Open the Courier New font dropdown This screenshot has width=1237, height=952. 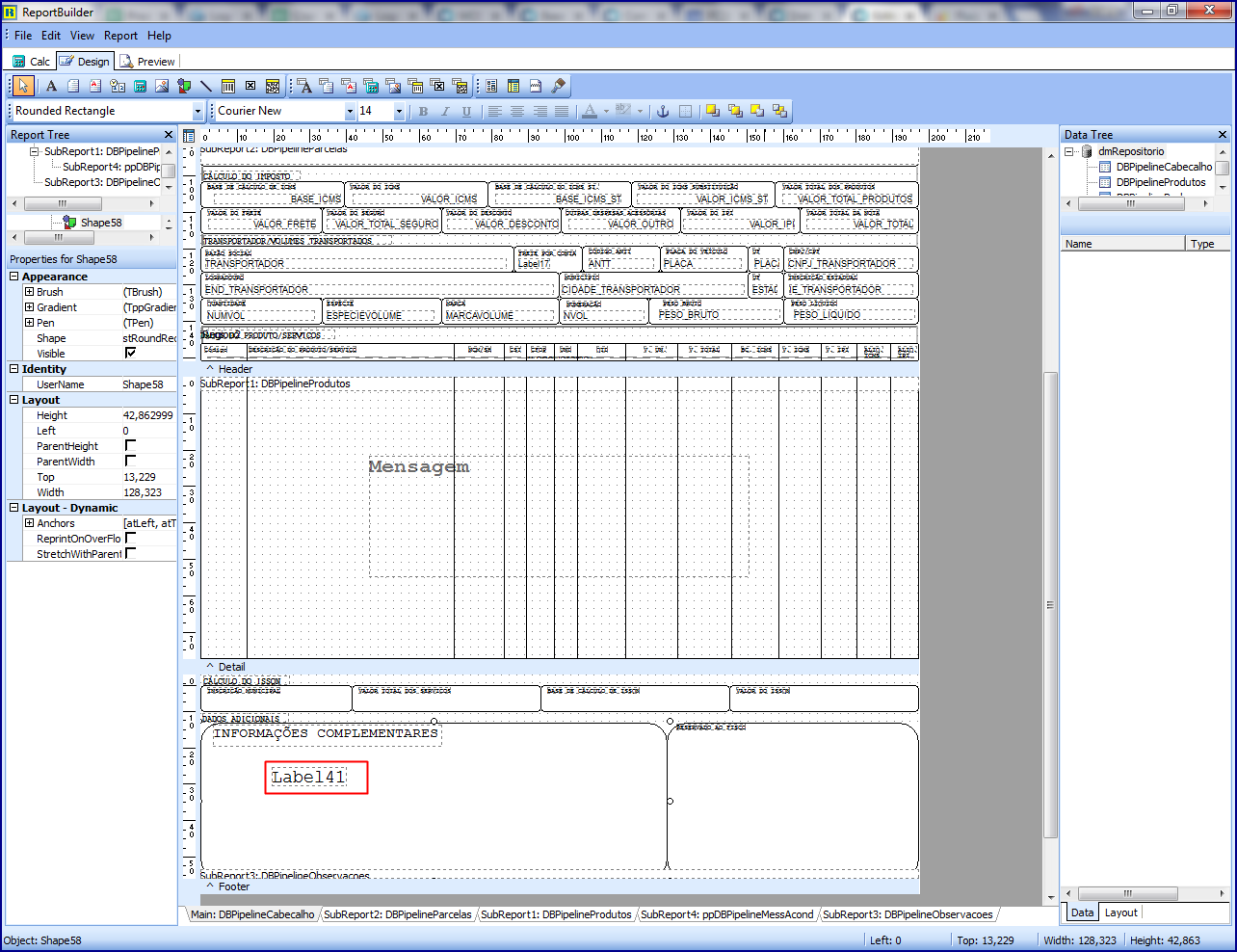(350, 111)
